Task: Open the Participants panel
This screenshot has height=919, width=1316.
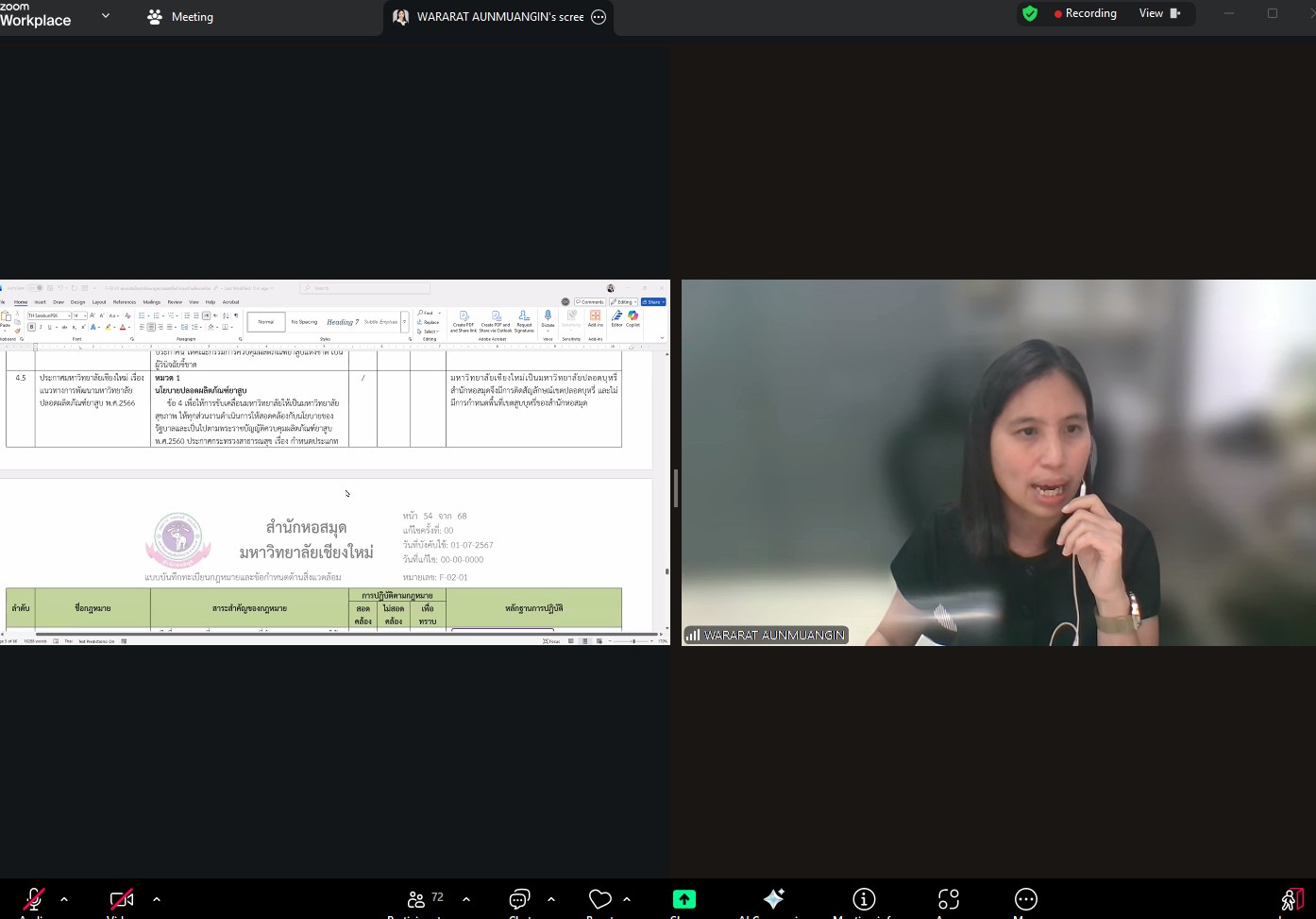Action: click(x=416, y=899)
